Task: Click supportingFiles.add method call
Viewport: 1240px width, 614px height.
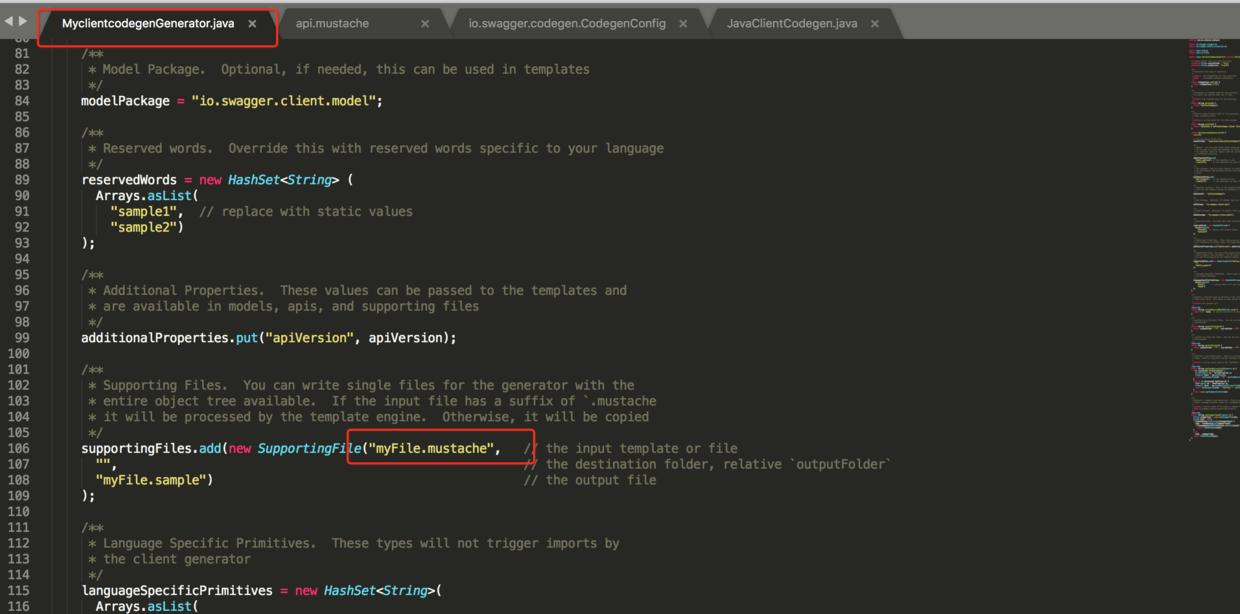Action: 152,448
